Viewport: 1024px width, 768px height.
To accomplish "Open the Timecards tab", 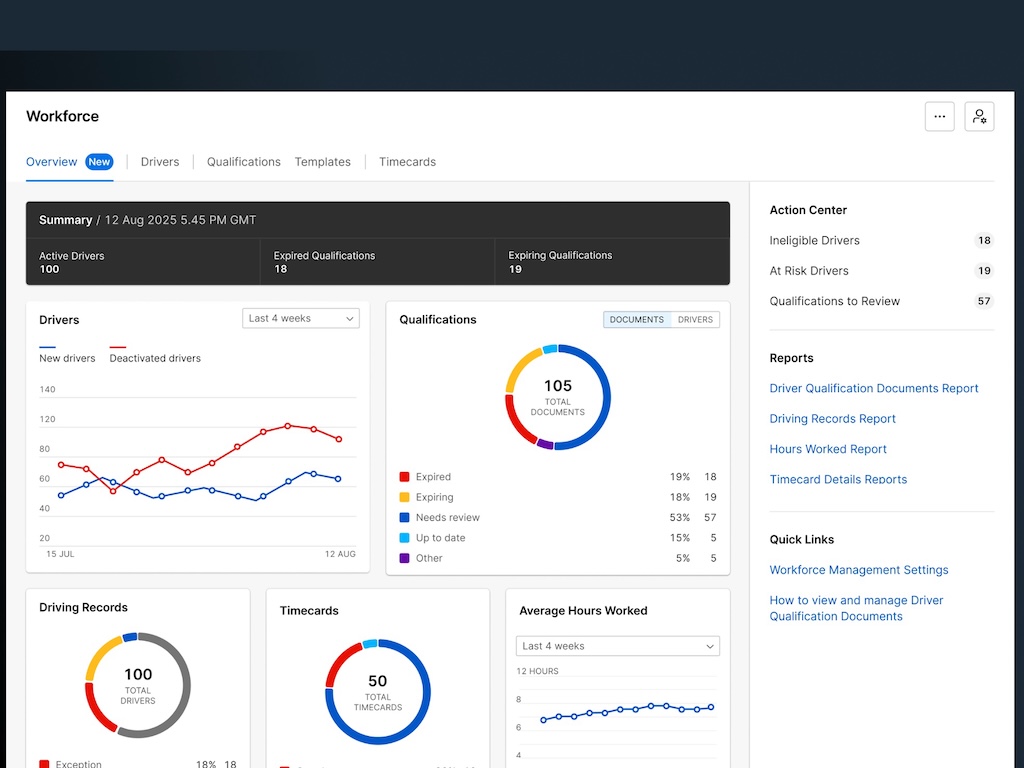I will pyautogui.click(x=407, y=162).
